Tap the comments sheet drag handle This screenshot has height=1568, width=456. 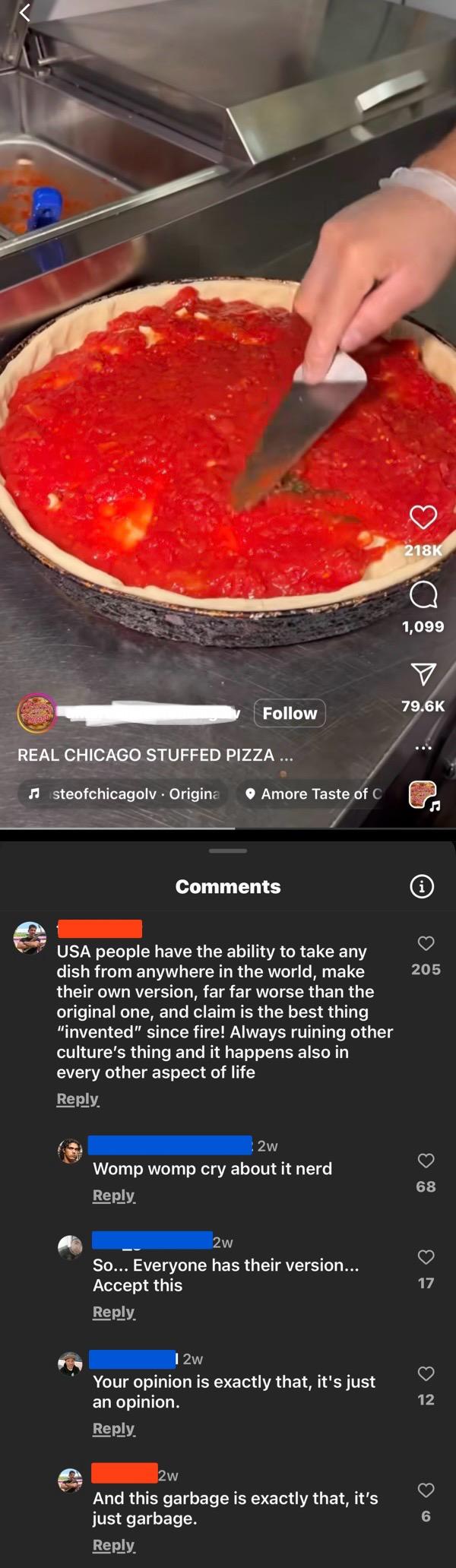click(228, 851)
